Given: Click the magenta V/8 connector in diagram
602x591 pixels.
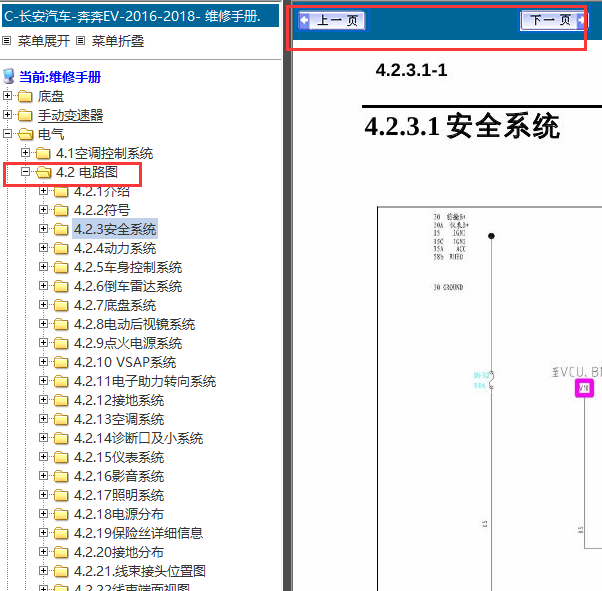Looking at the screenshot, I should pos(584,388).
